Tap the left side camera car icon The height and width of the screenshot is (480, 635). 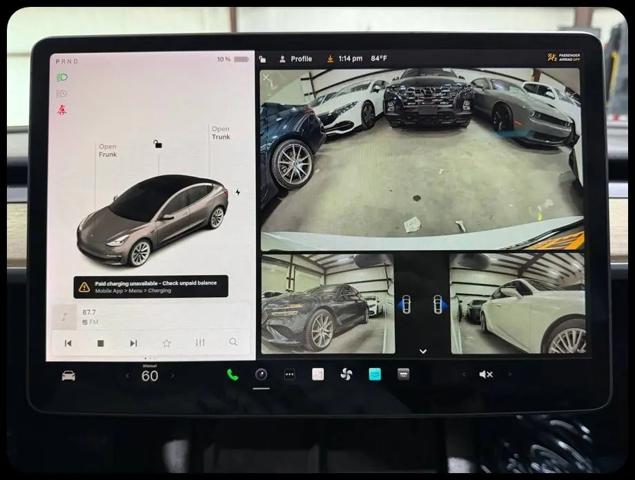pos(406,305)
